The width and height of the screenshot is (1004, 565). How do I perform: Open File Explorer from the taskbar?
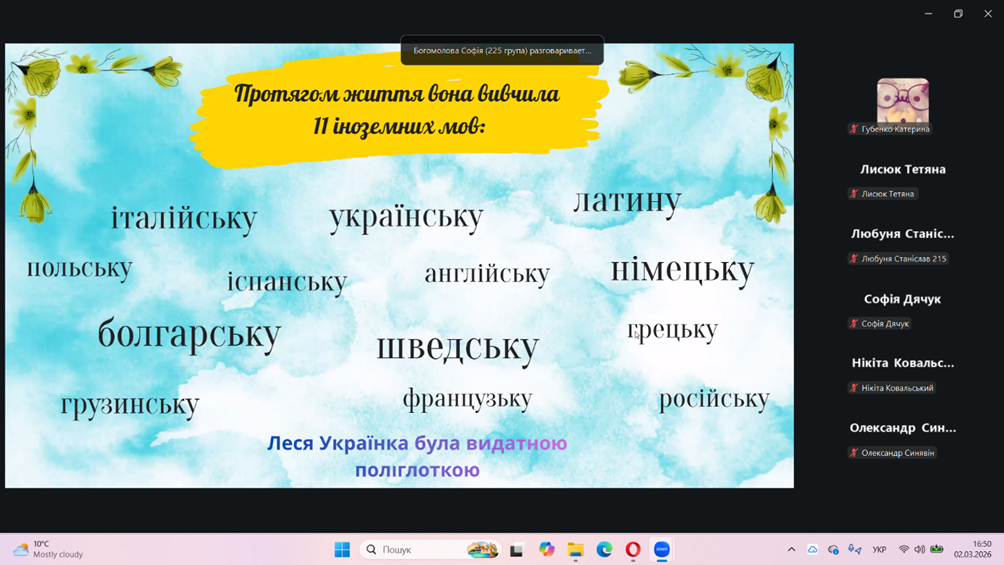coord(575,549)
